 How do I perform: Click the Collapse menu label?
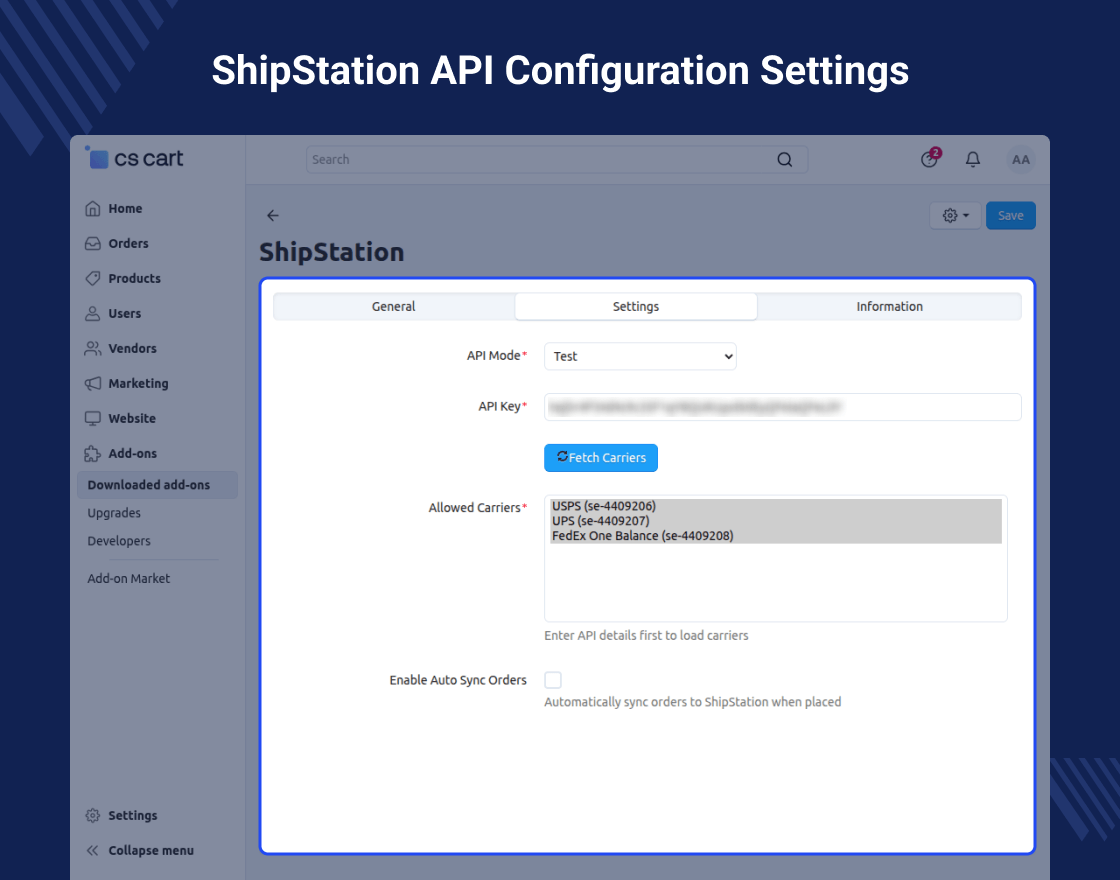151,850
